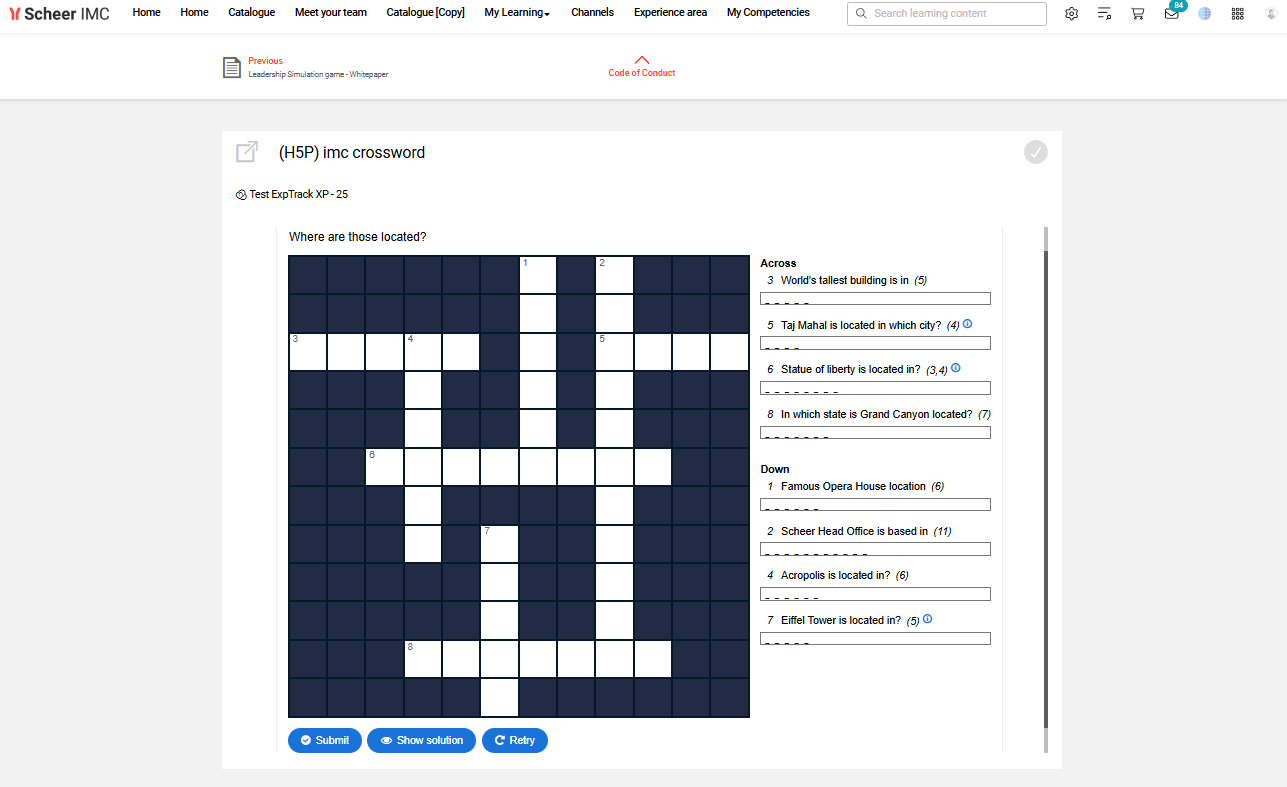Click the learning history search icon
Viewport: 1287px width, 787px height.
tap(1104, 13)
